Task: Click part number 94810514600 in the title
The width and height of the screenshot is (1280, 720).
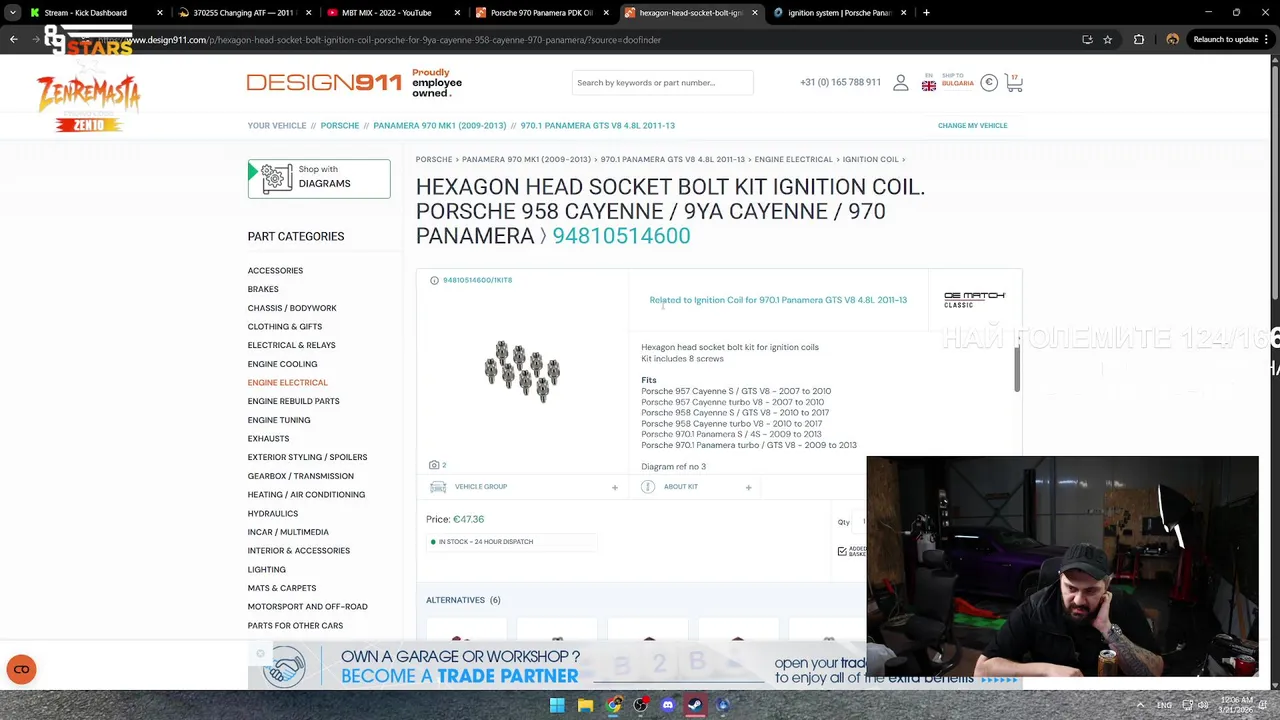Action: tap(621, 236)
